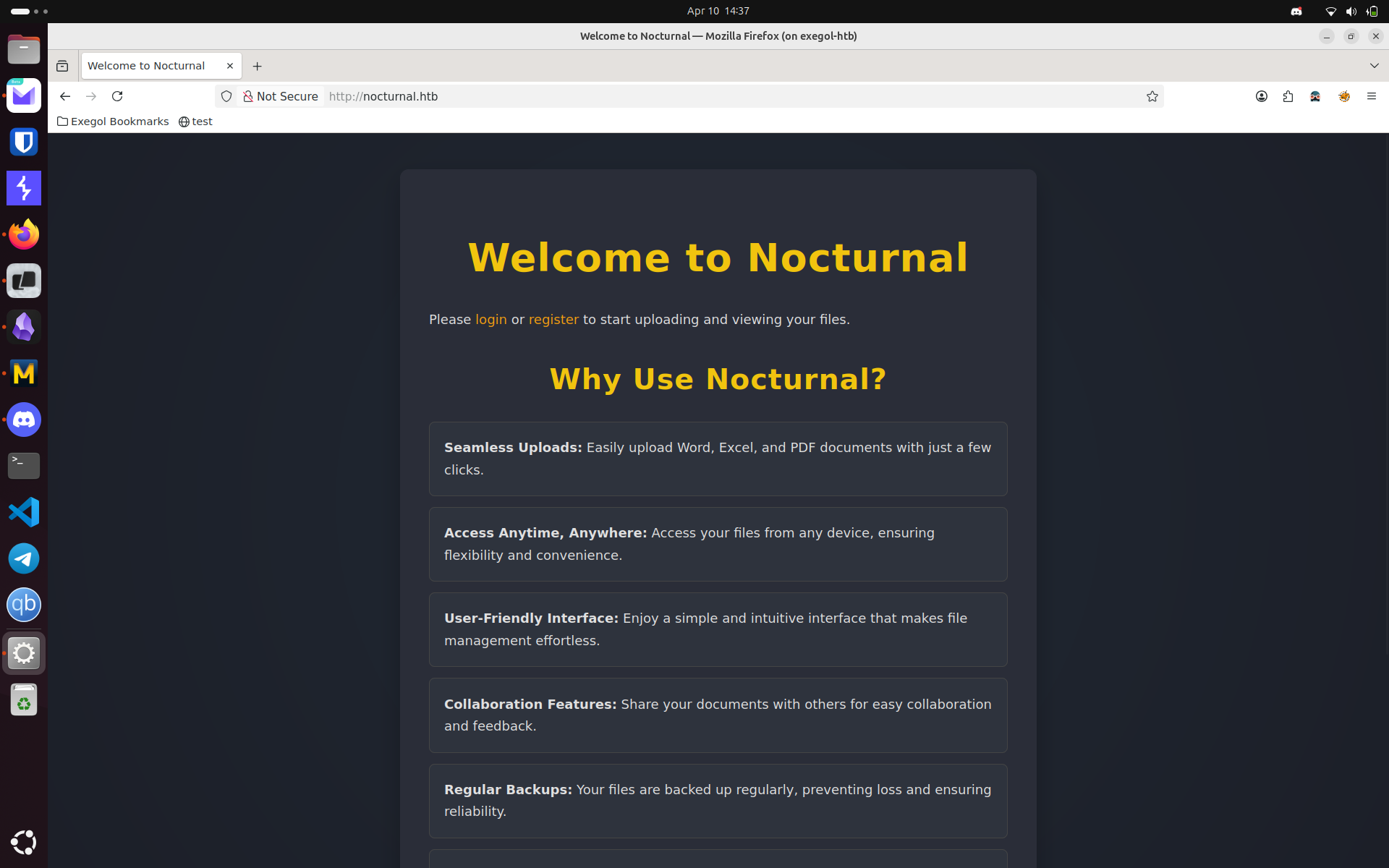Launch Discord from the dock

(x=24, y=420)
